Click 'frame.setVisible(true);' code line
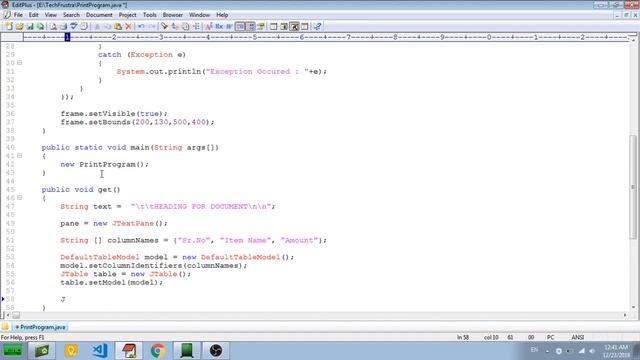Screen dimensions: 640x360 (114, 113)
